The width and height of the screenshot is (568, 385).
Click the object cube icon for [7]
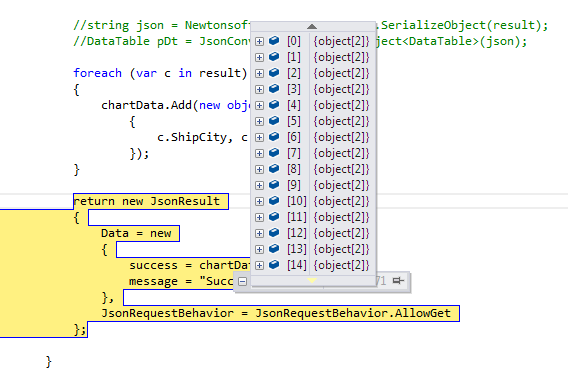[x=274, y=152]
